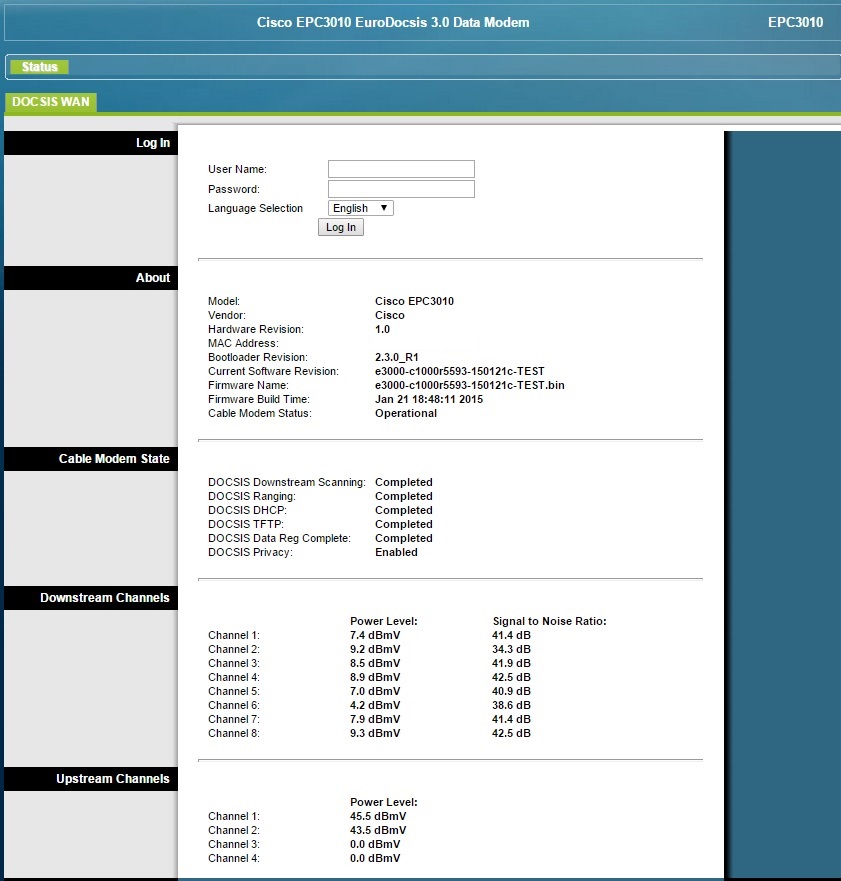The width and height of the screenshot is (841, 881).
Task: Click the model value Cisco EPC3010
Action: [x=415, y=301]
